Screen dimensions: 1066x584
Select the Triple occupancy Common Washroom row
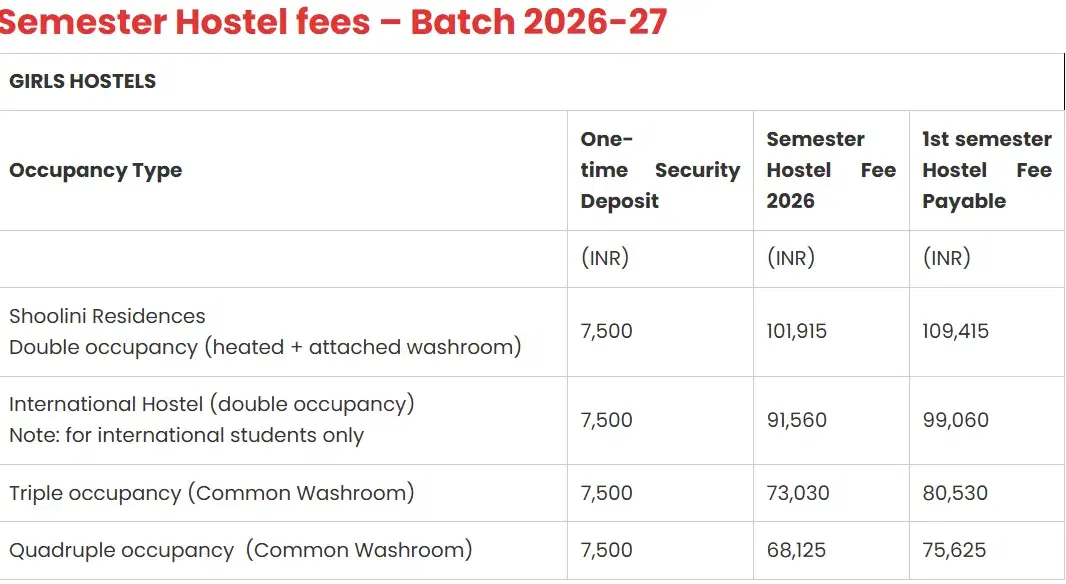211,493
